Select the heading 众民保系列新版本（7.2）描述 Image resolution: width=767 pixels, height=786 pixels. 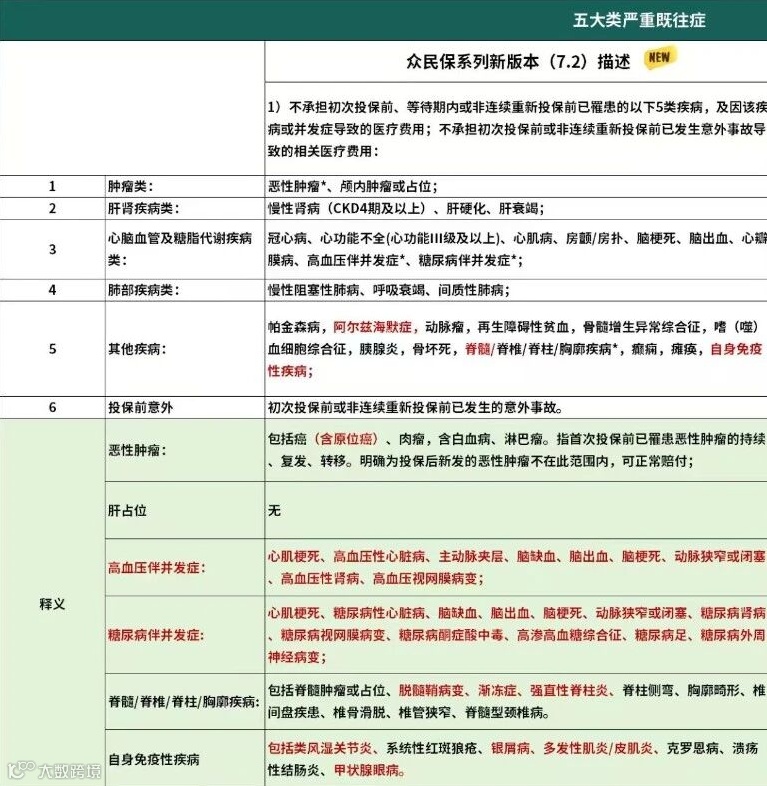coord(518,62)
